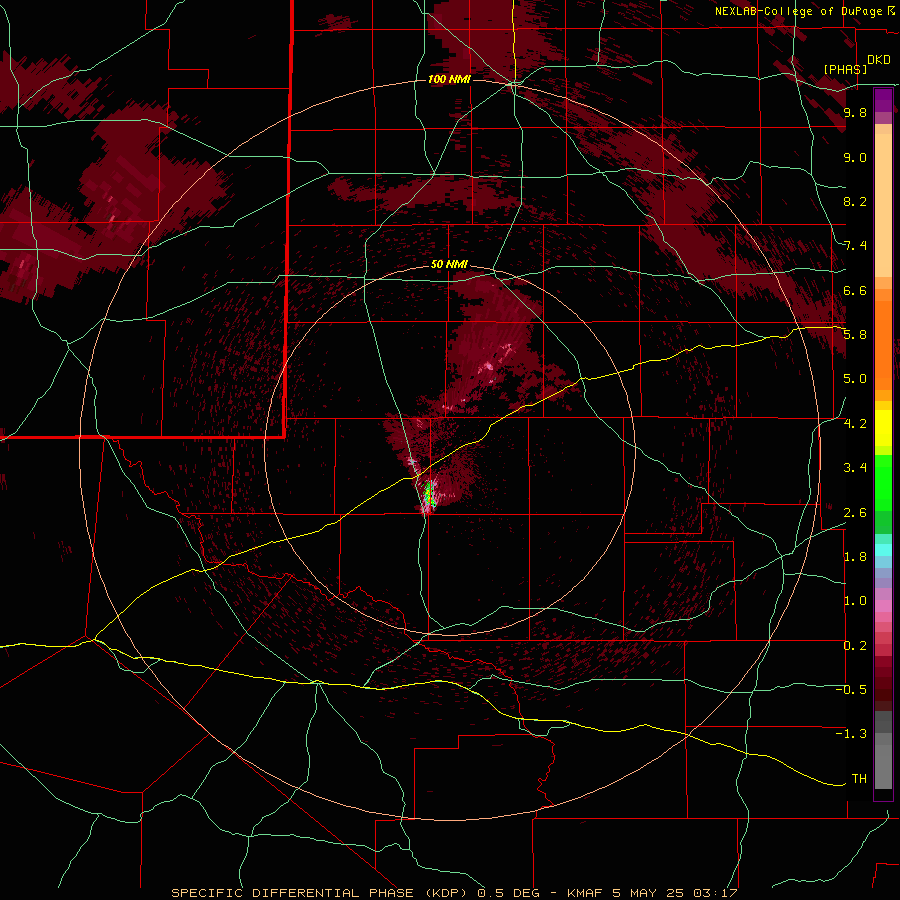Image resolution: width=900 pixels, height=900 pixels.
Task: Click the -1.3 value on color scale
Action: tap(852, 734)
